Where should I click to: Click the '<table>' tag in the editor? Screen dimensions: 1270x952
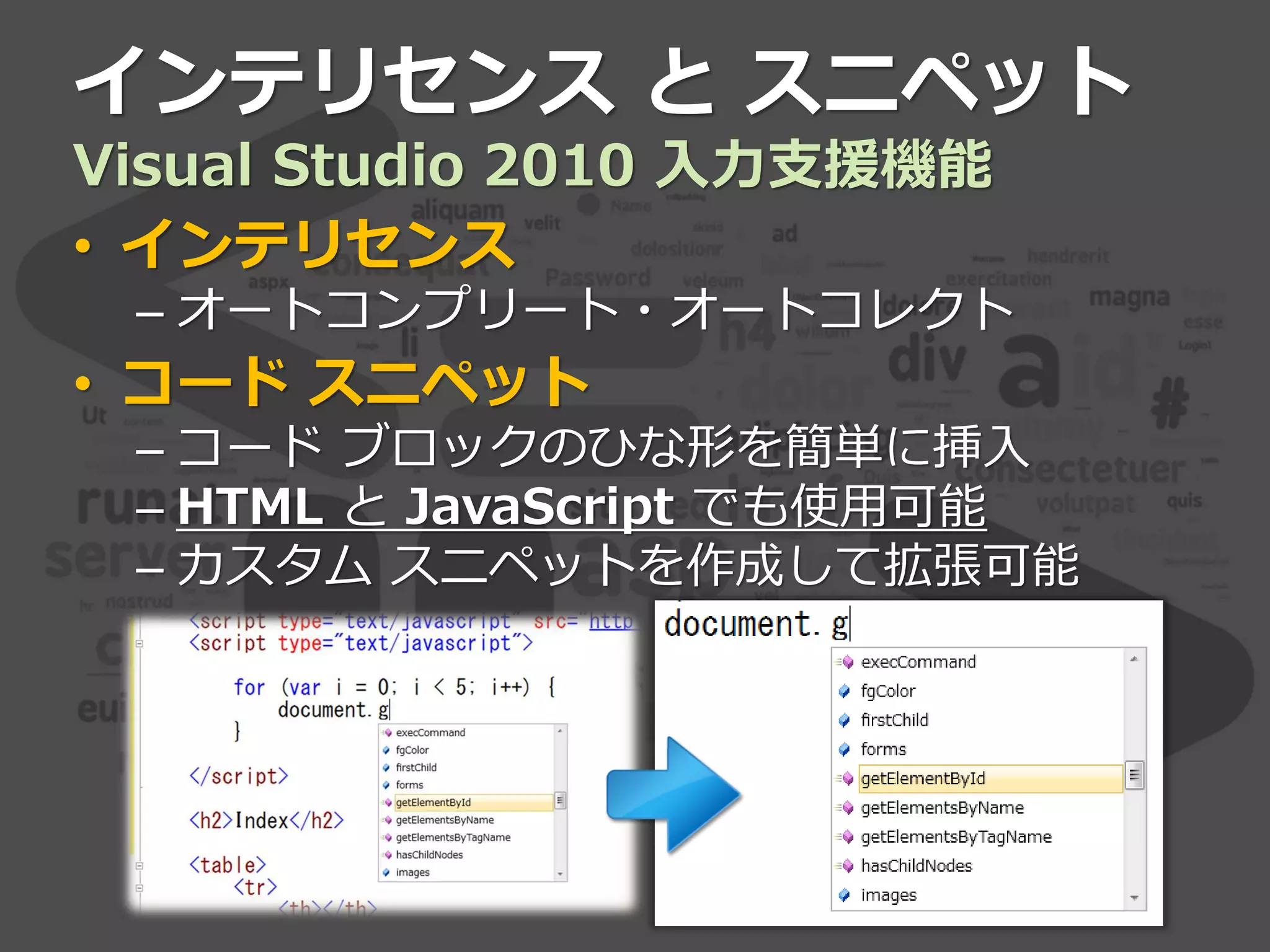228,865
